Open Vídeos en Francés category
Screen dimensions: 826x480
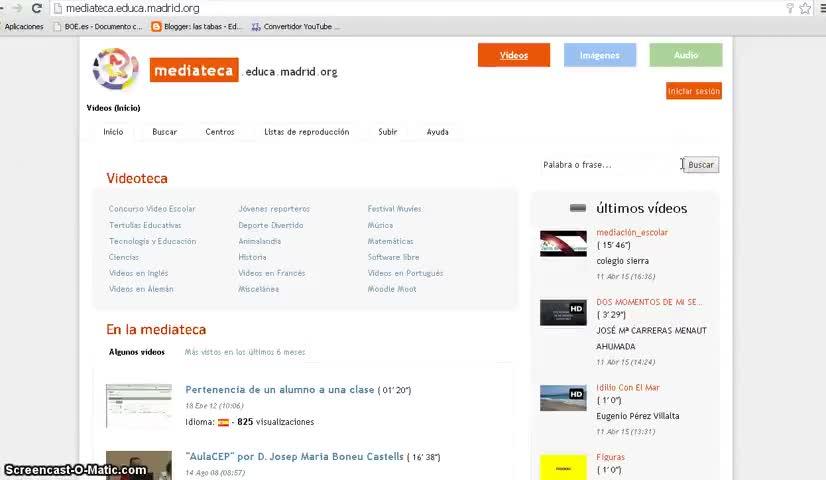(271, 273)
